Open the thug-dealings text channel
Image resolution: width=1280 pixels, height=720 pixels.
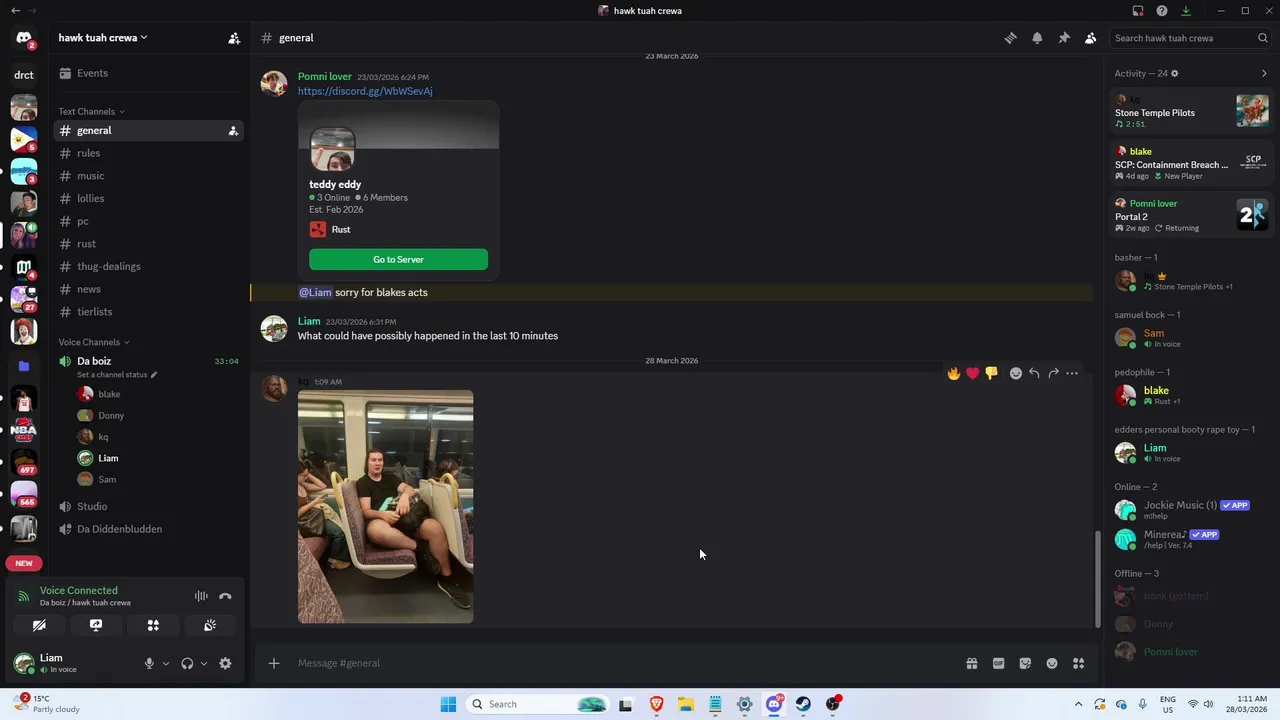pos(148,266)
